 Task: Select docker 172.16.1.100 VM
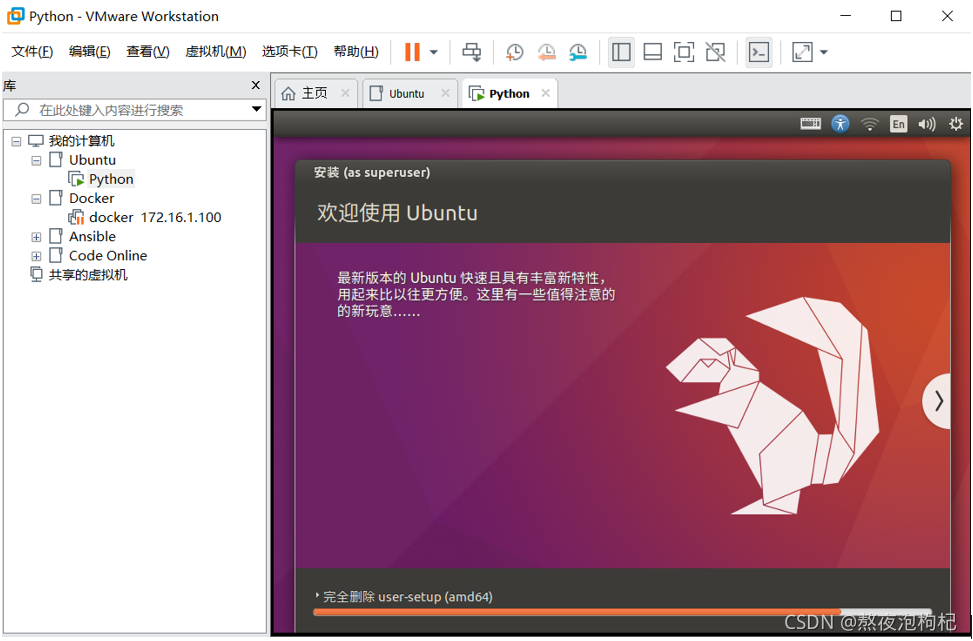pyautogui.click(x=155, y=217)
